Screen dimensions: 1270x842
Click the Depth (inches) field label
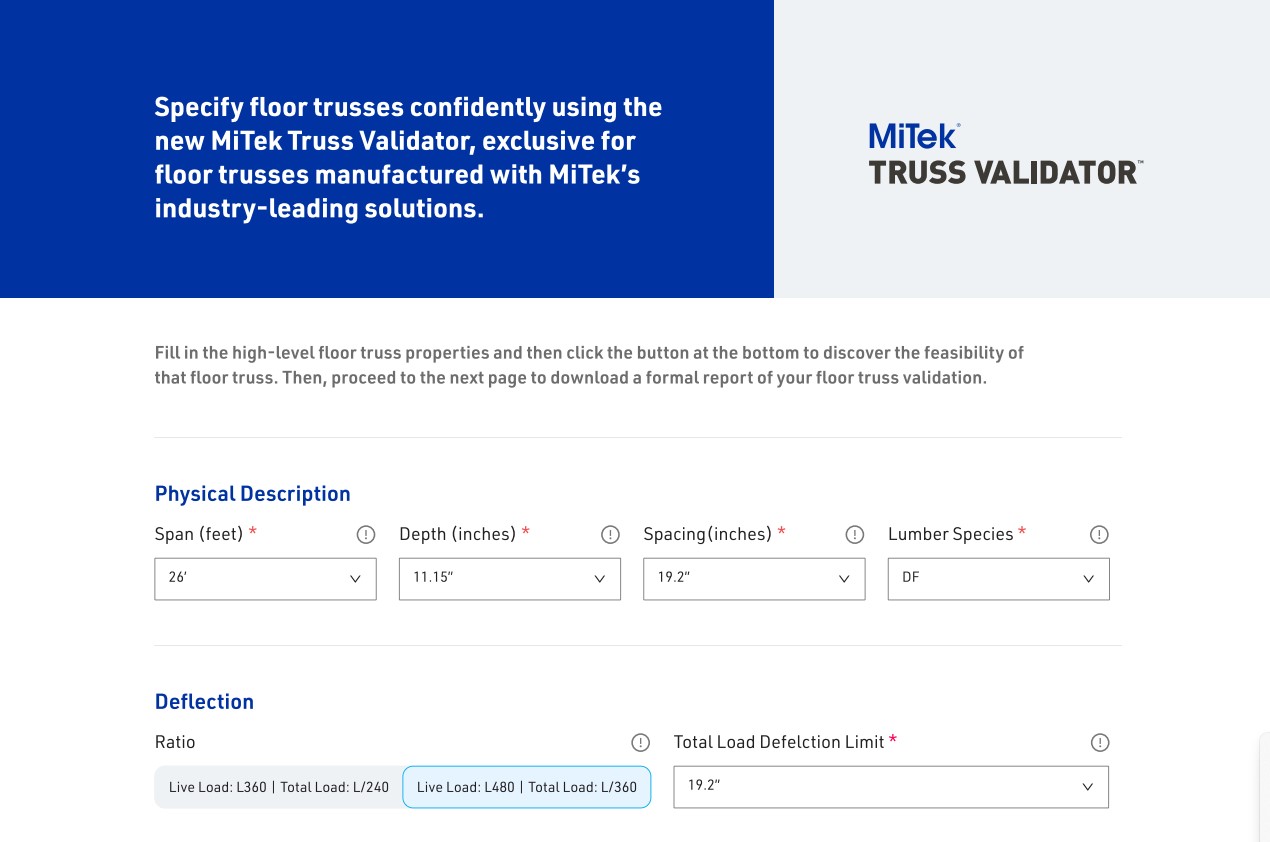coord(464,534)
